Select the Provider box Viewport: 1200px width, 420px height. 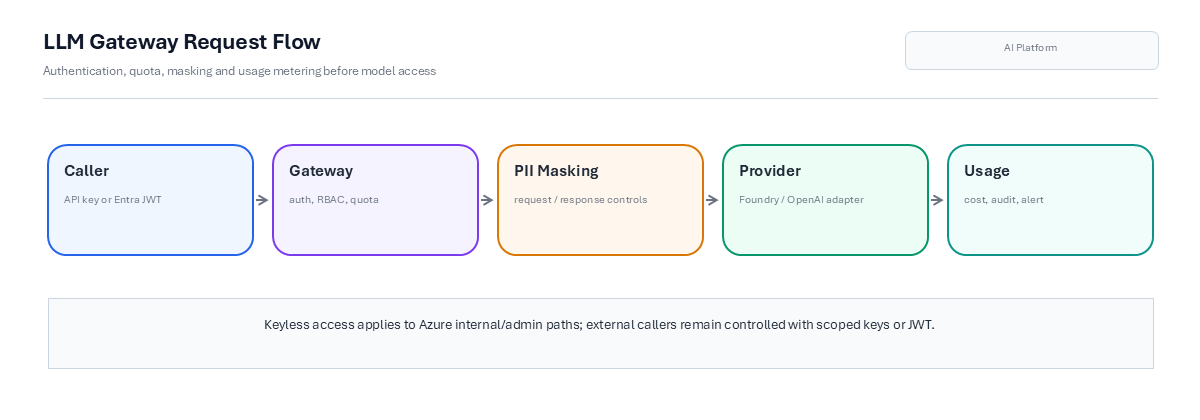(x=826, y=200)
